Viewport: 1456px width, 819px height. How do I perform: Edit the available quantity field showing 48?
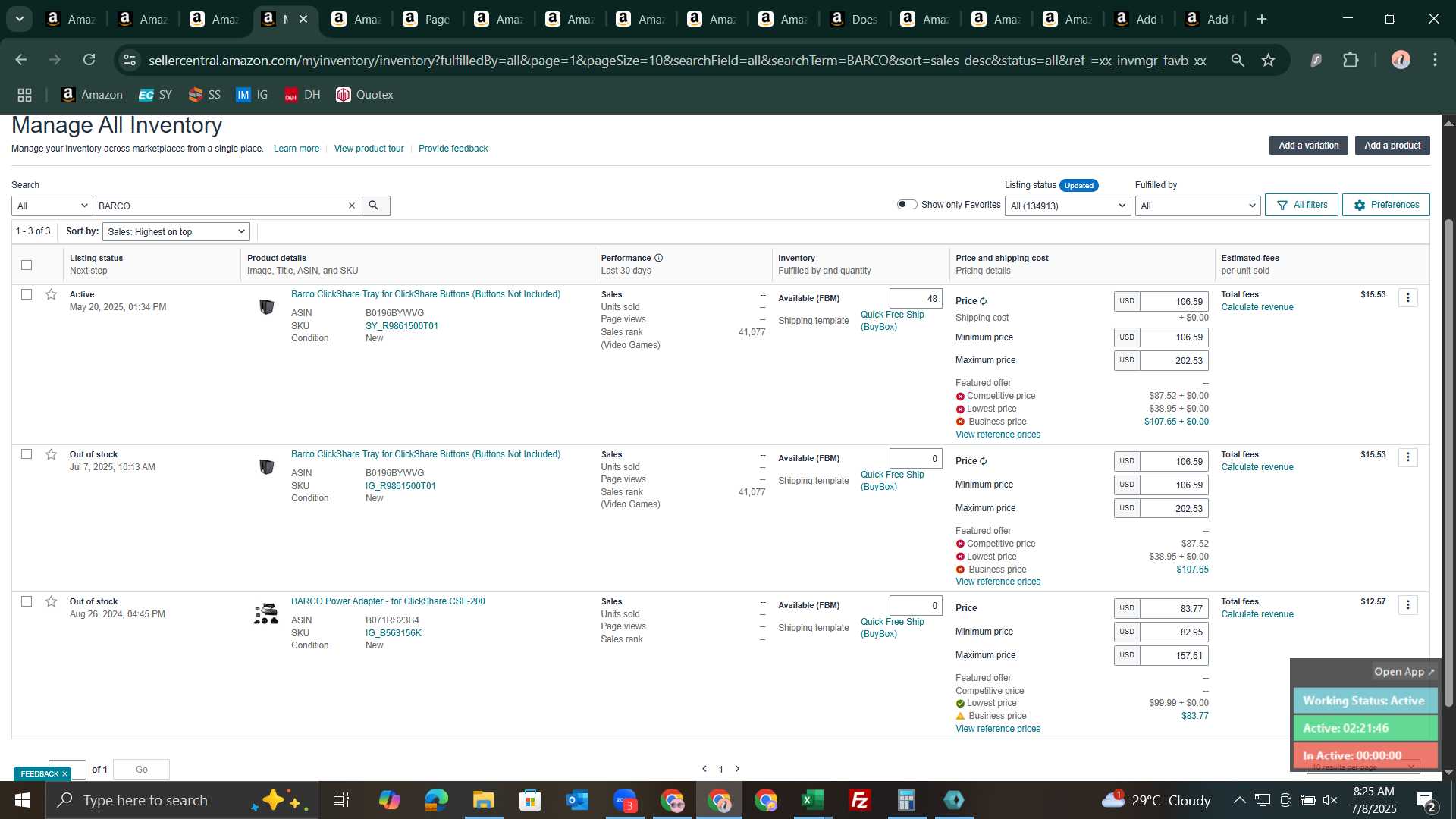click(916, 299)
